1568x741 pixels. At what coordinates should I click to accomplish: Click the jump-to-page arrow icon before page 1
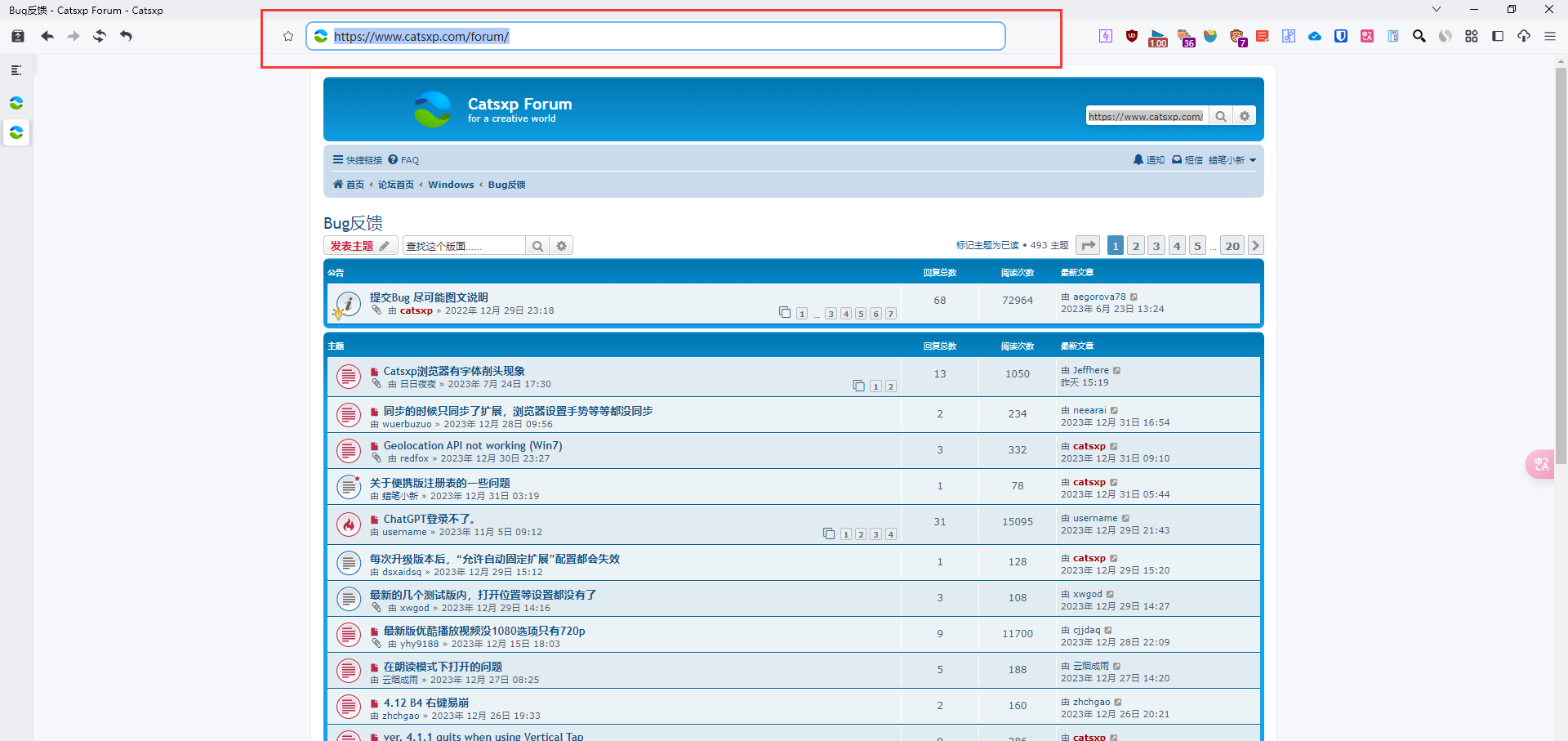pos(1088,245)
